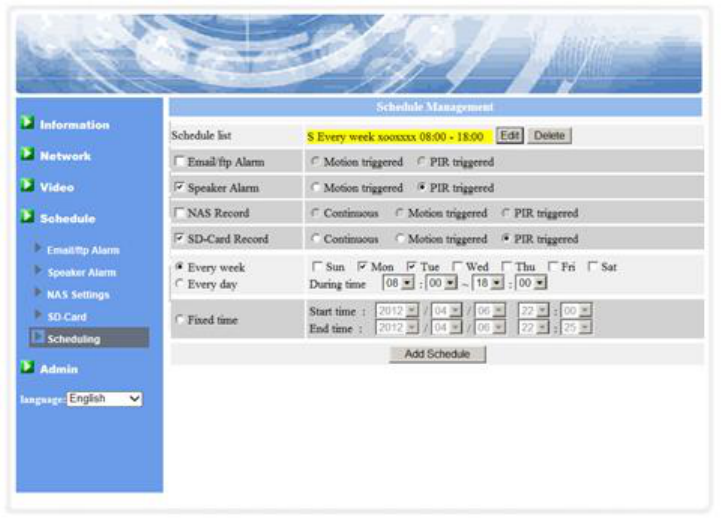Check the Sun day checkbox
This screenshot has width=724, height=522.
pos(317,266)
